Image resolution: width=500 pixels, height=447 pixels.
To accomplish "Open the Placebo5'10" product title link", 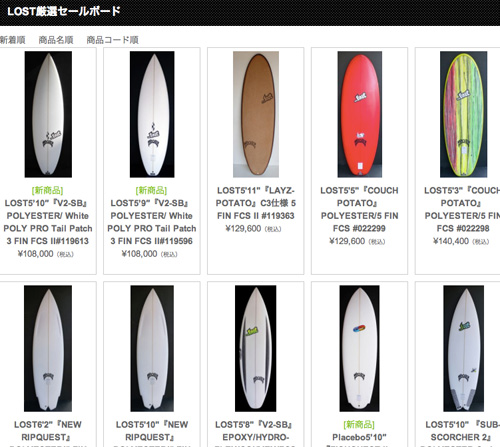I will pyautogui.click(x=359, y=437).
